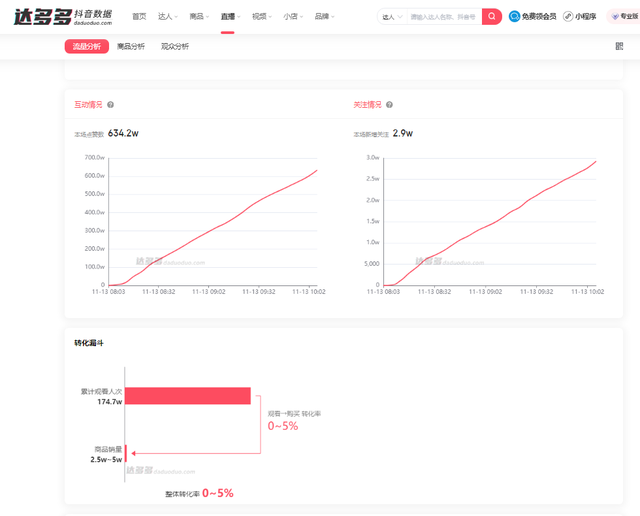Click the 2.9w new followers value

coord(402,133)
